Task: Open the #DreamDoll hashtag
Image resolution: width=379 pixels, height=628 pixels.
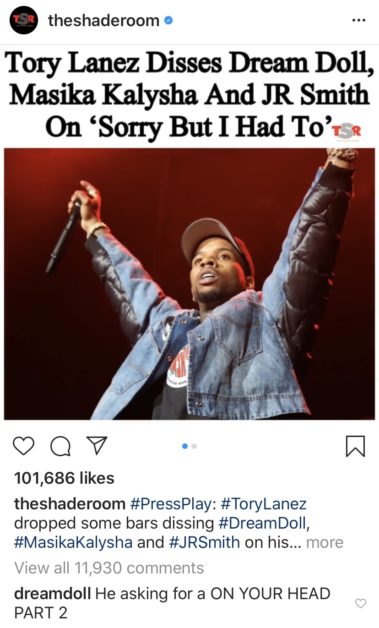Action: pos(264,523)
